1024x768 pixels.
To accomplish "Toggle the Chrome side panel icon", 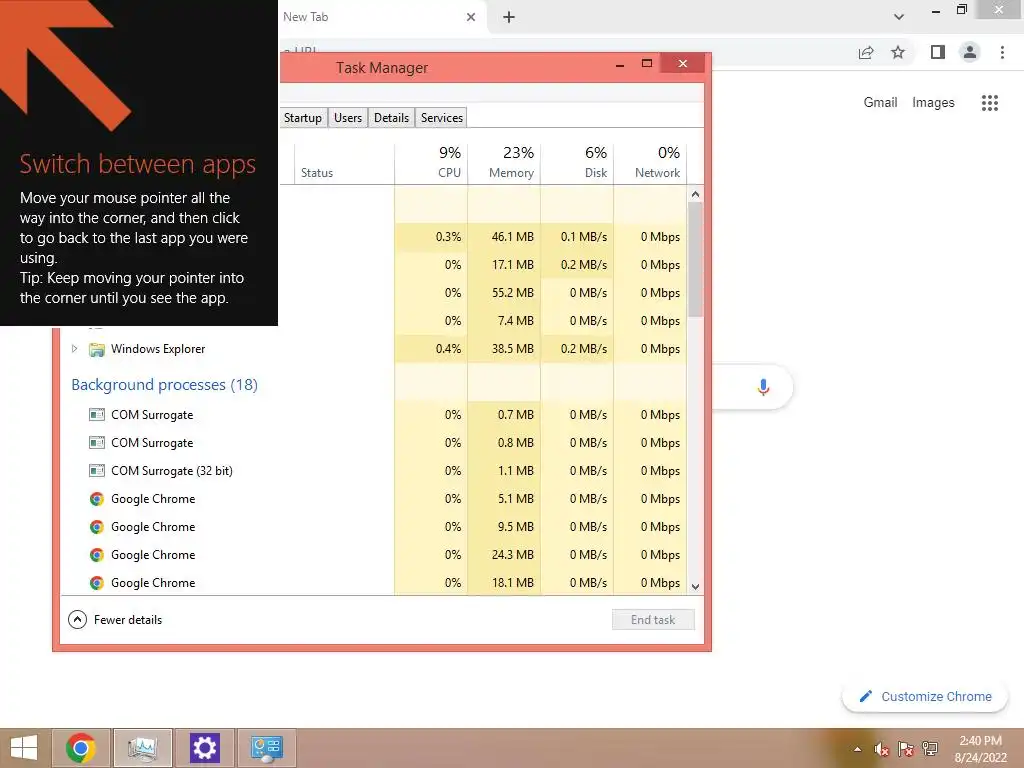I will point(938,52).
